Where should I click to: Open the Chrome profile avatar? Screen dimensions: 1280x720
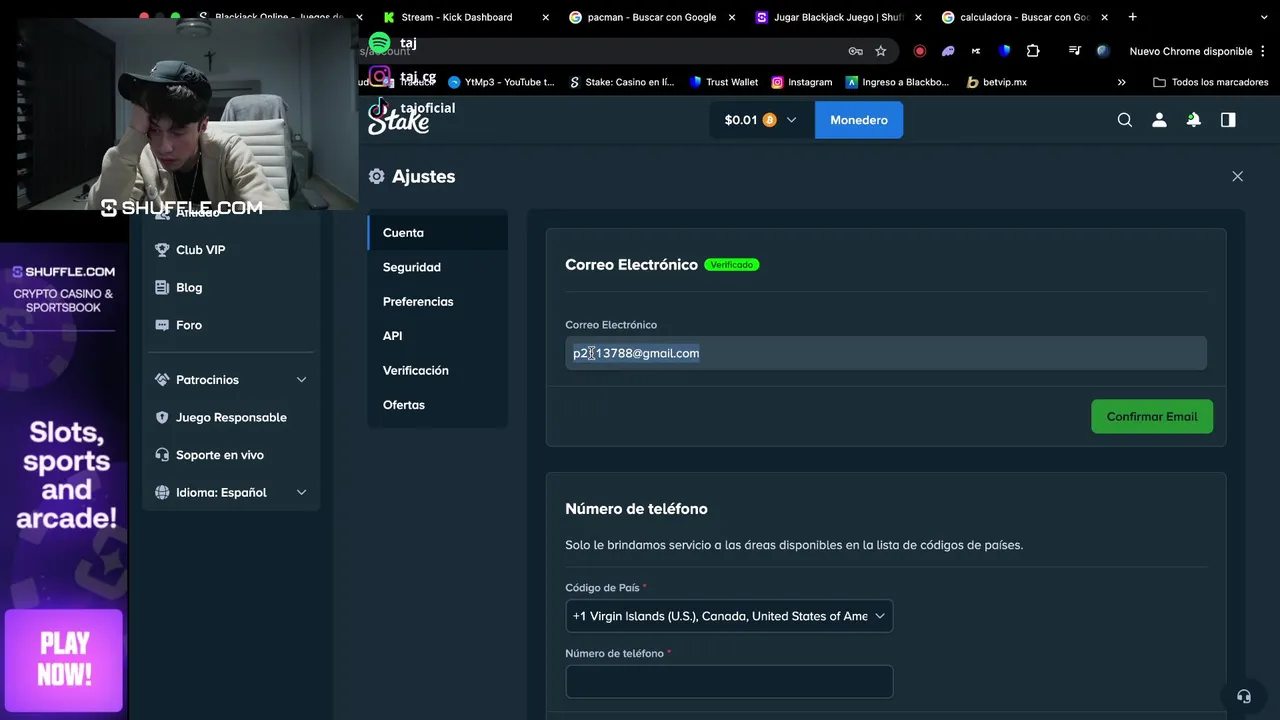[x=1103, y=51]
